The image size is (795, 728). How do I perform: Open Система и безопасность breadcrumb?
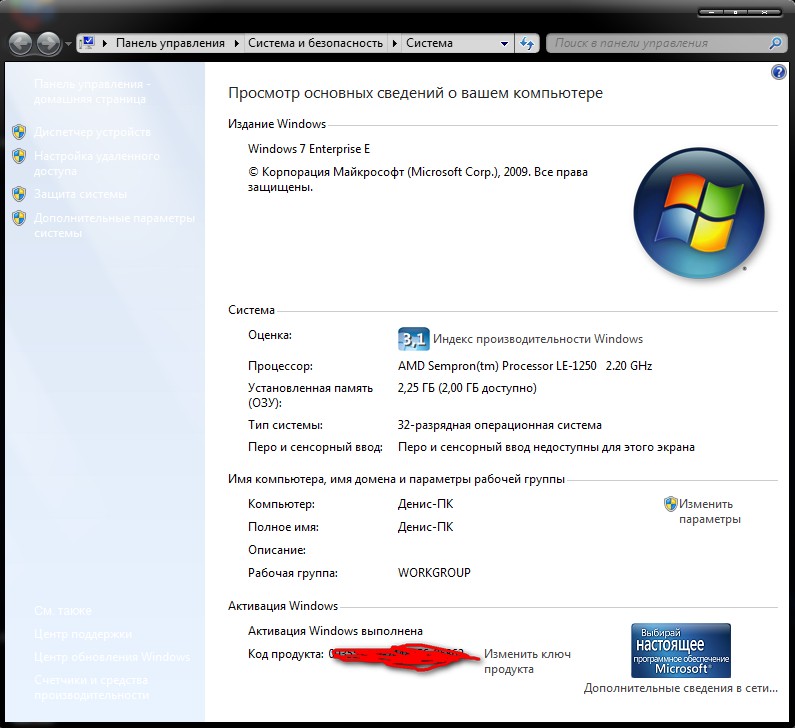tap(315, 43)
